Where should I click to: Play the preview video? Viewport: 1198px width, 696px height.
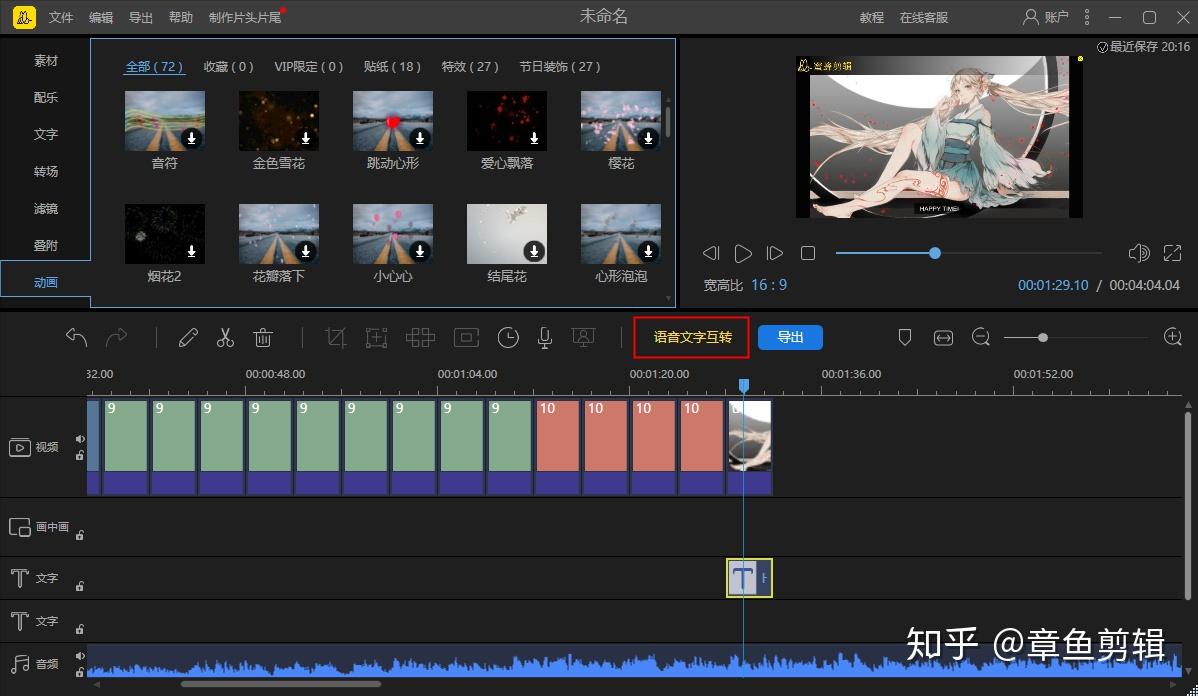[743, 253]
